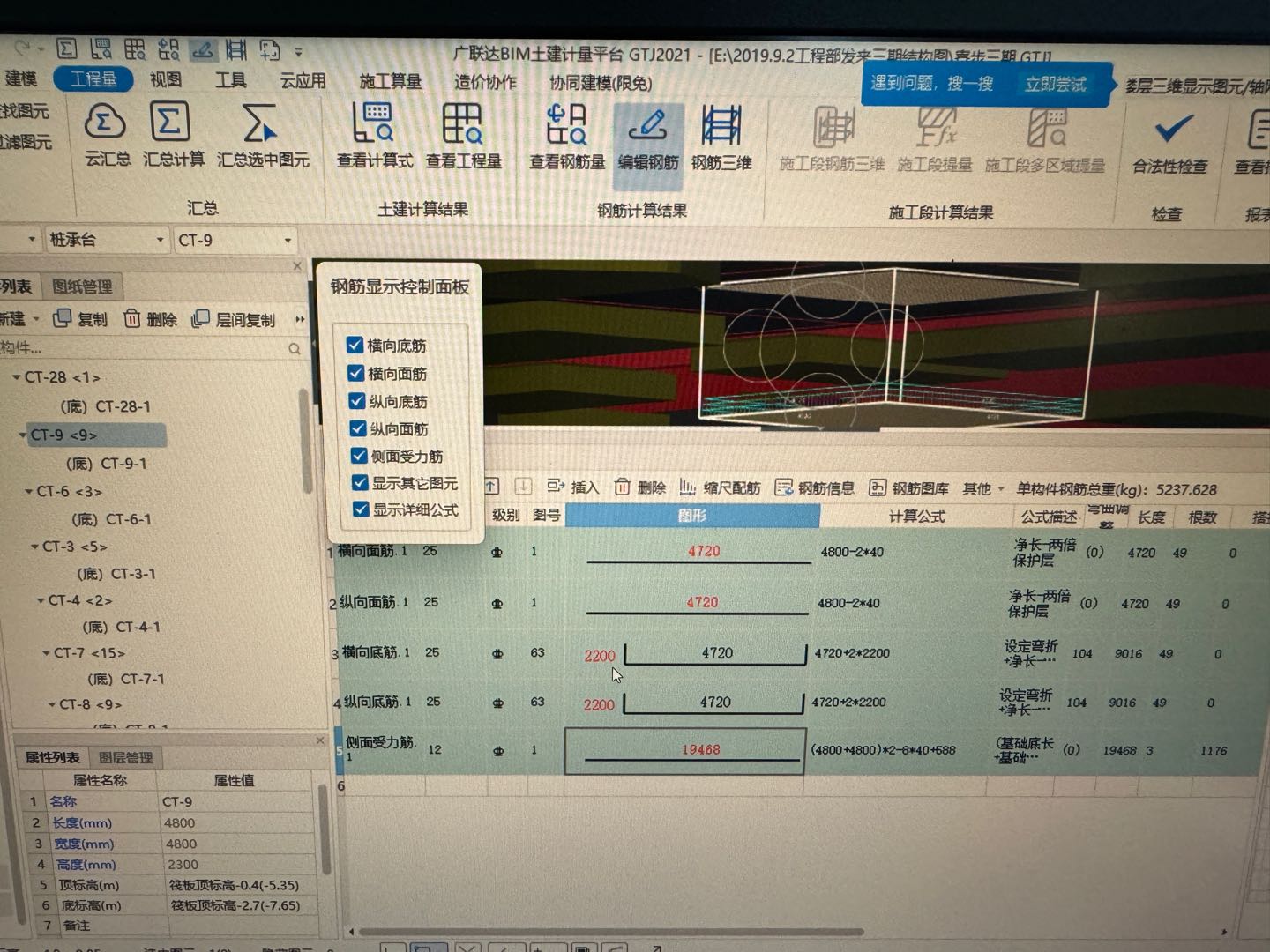Collapse the CT-6 <3> tree node
The height and width of the screenshot is (952, 1270).
click(28, 491)
